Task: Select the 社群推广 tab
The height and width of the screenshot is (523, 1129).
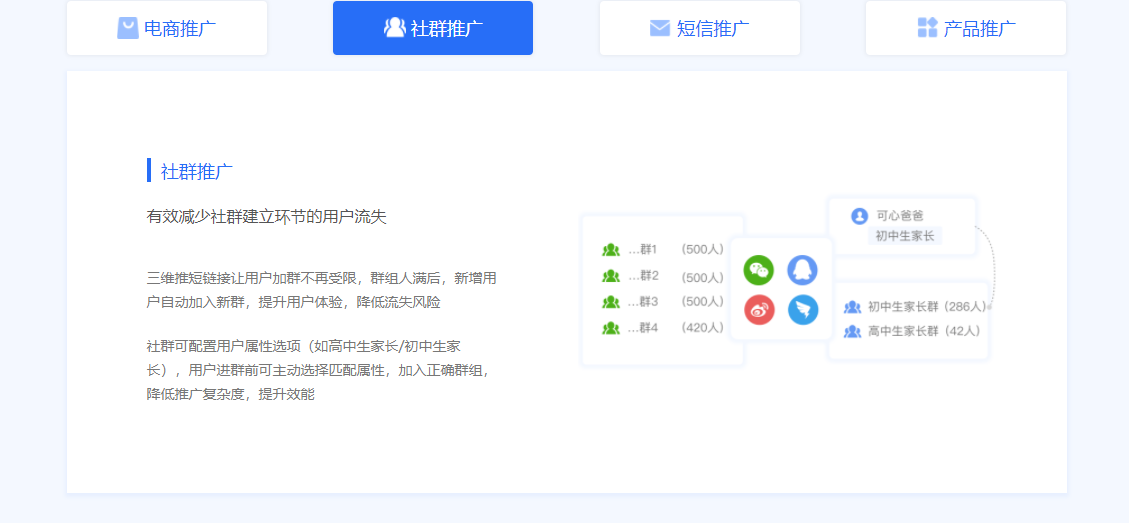Action: click(x=433, y=28)
